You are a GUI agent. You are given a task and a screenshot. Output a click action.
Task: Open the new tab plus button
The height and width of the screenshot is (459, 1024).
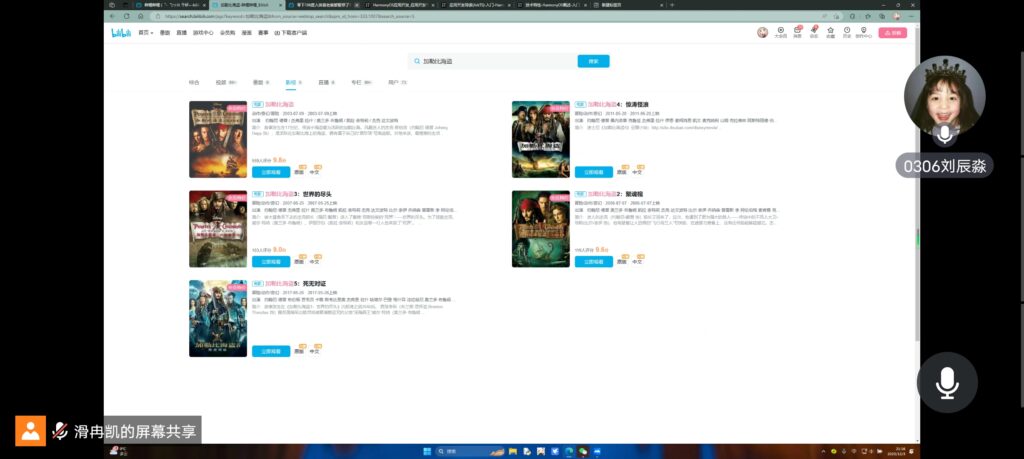pyautogui.click(x=672, y=5)
